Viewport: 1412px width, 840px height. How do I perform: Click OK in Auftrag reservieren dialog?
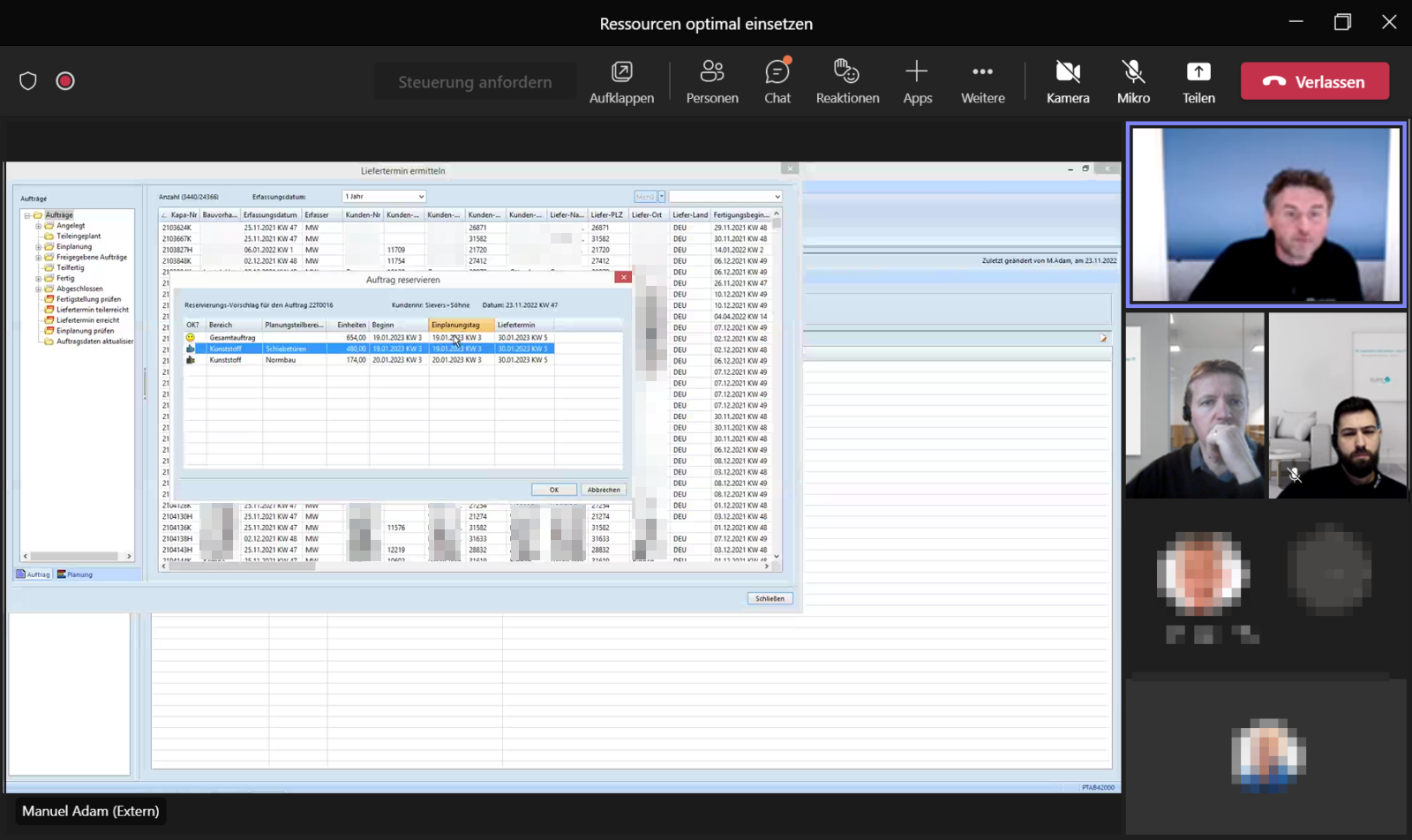tap(554, 490)
